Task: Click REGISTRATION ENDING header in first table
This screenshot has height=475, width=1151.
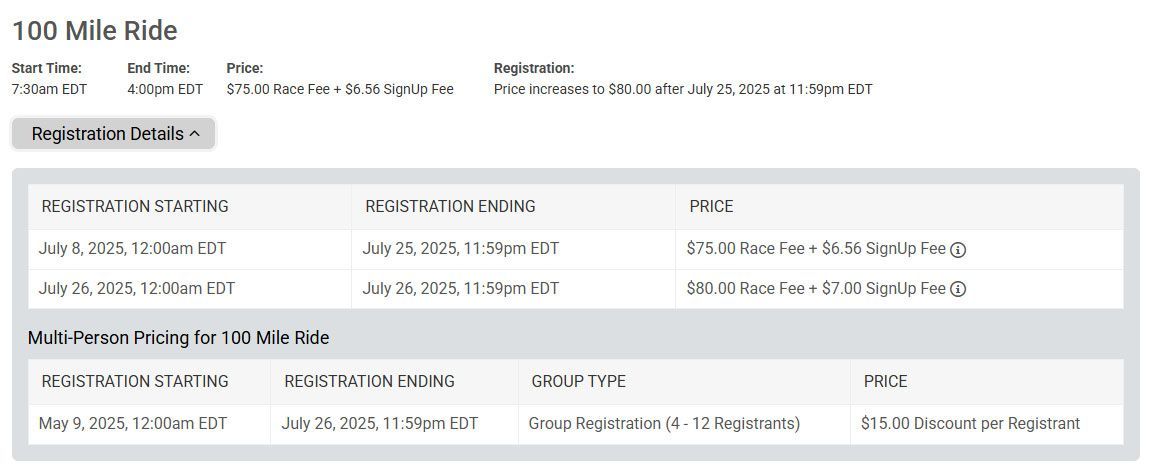Action: pos(450,206)
